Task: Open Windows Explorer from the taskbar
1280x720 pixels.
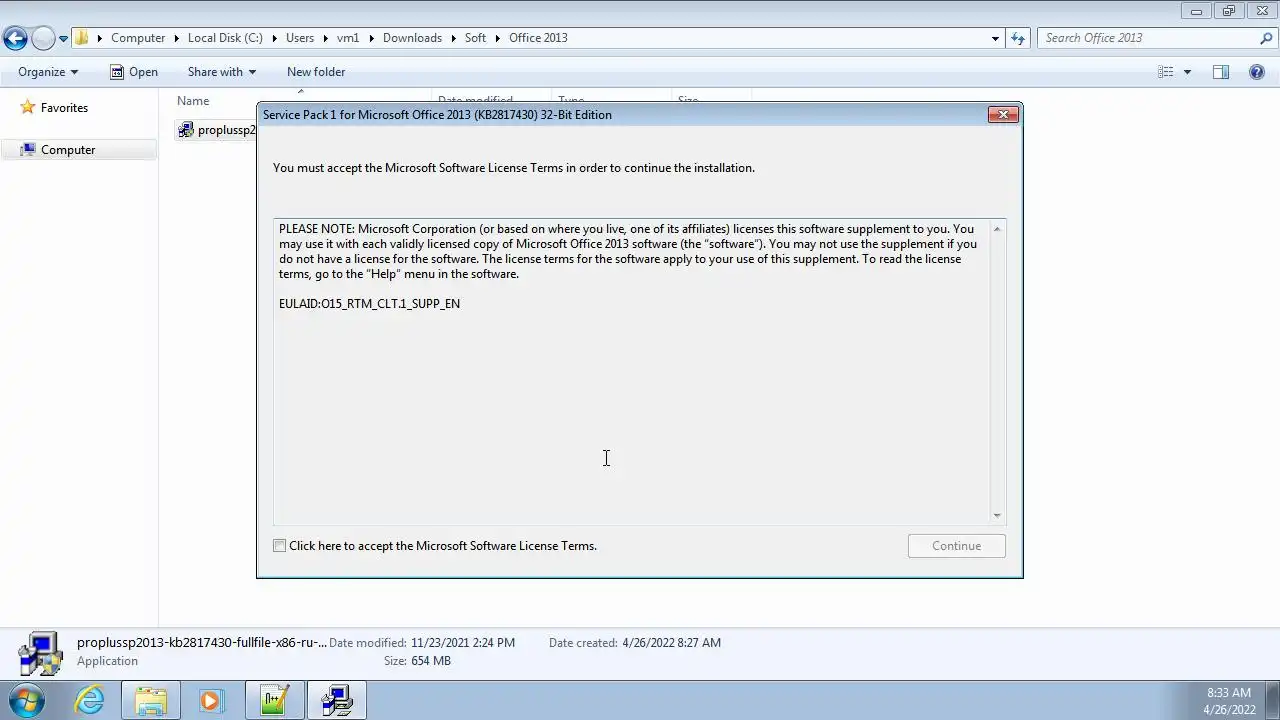Action: coord(151,700)
